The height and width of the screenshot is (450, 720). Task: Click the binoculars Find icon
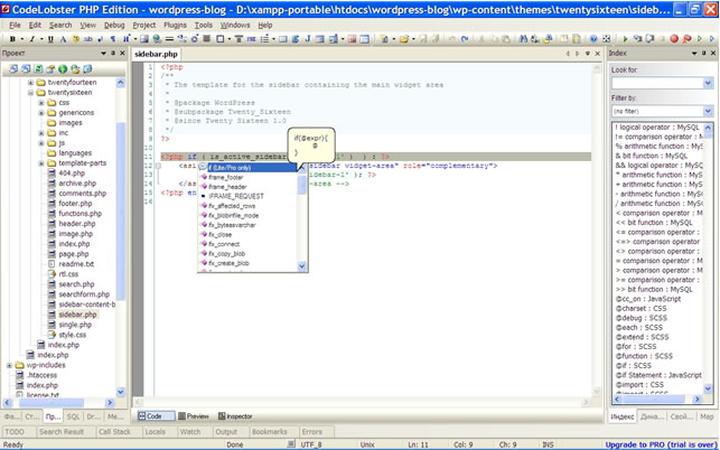[x=523, y=39]
